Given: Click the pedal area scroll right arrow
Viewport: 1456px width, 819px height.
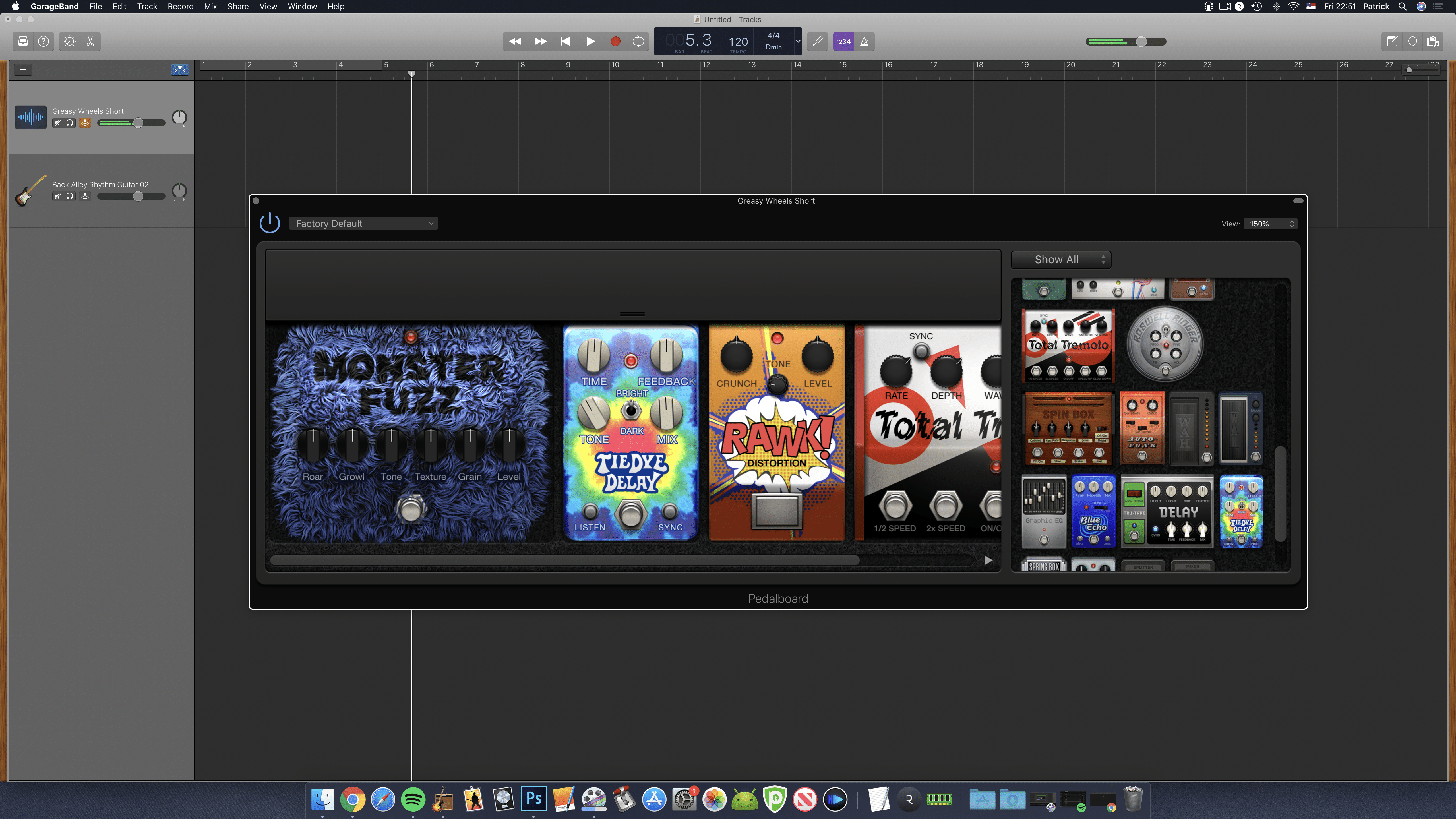Looking at the screenshot, I should coord(988,560).
